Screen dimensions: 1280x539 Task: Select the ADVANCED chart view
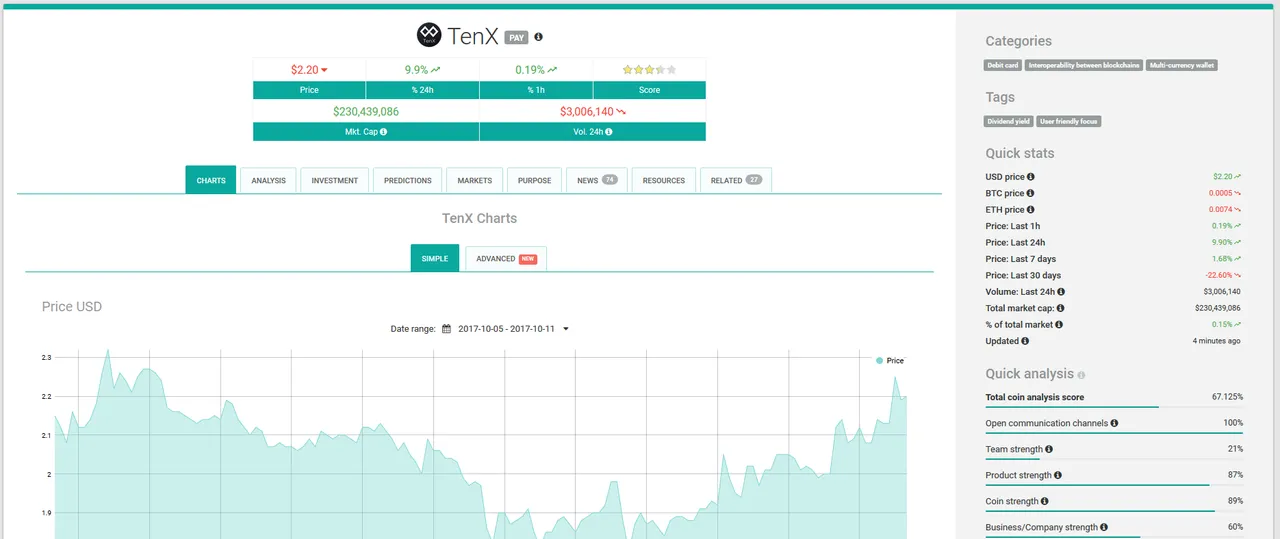(x=506, y=258)
